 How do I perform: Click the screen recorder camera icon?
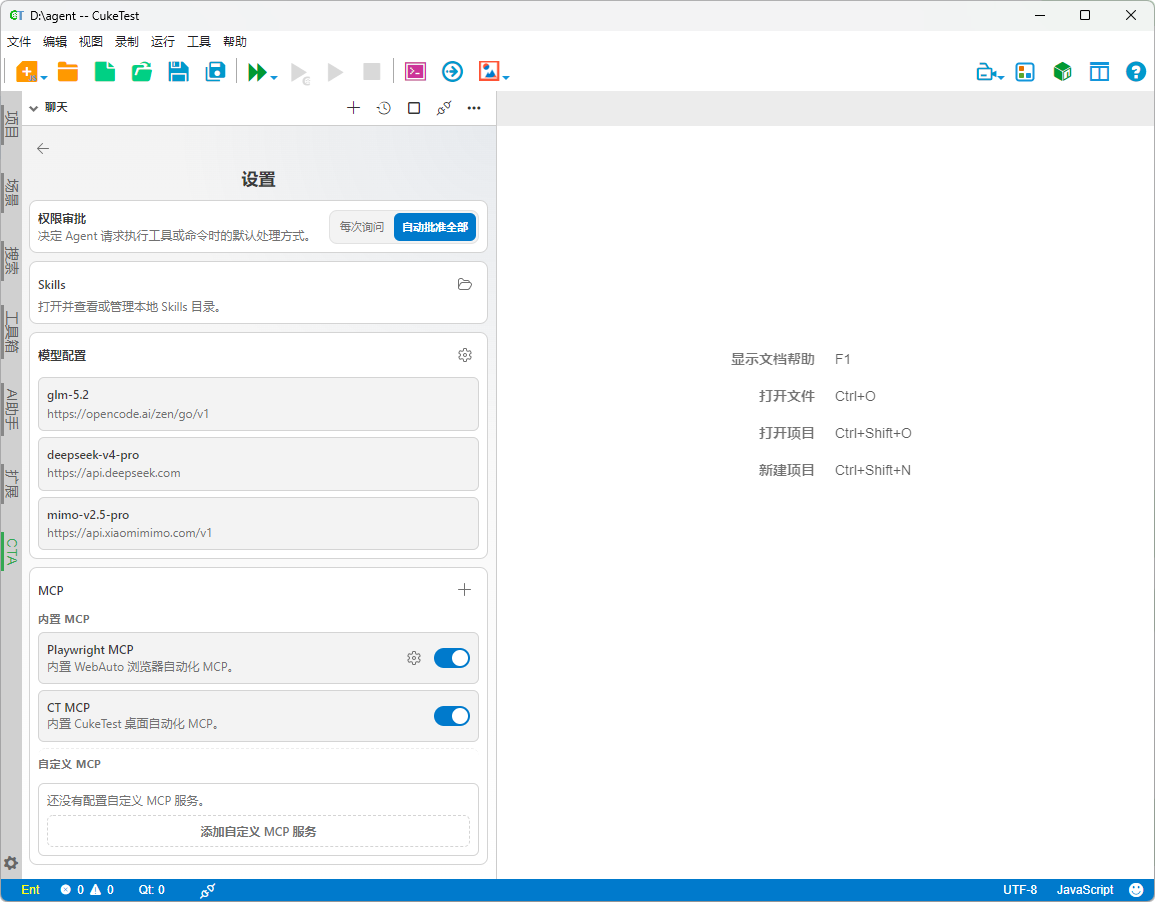point(986,72)
